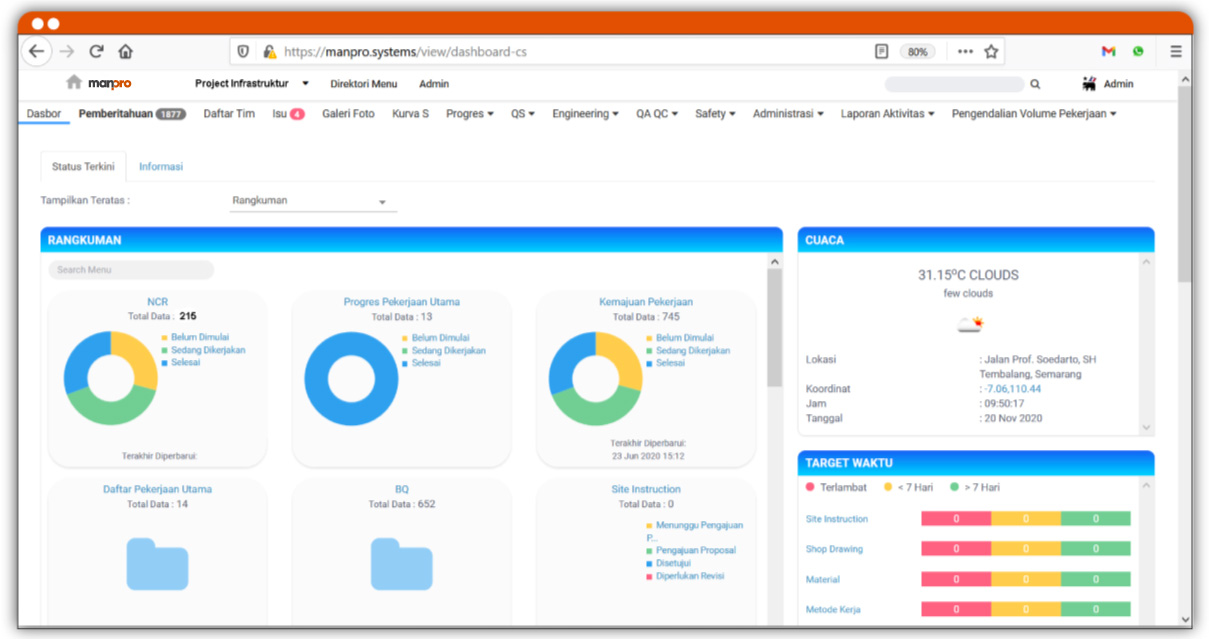The height and width of the screenshot is (639, 1209).
Task: Click the browser reload page icon
Action: point(97,51)
